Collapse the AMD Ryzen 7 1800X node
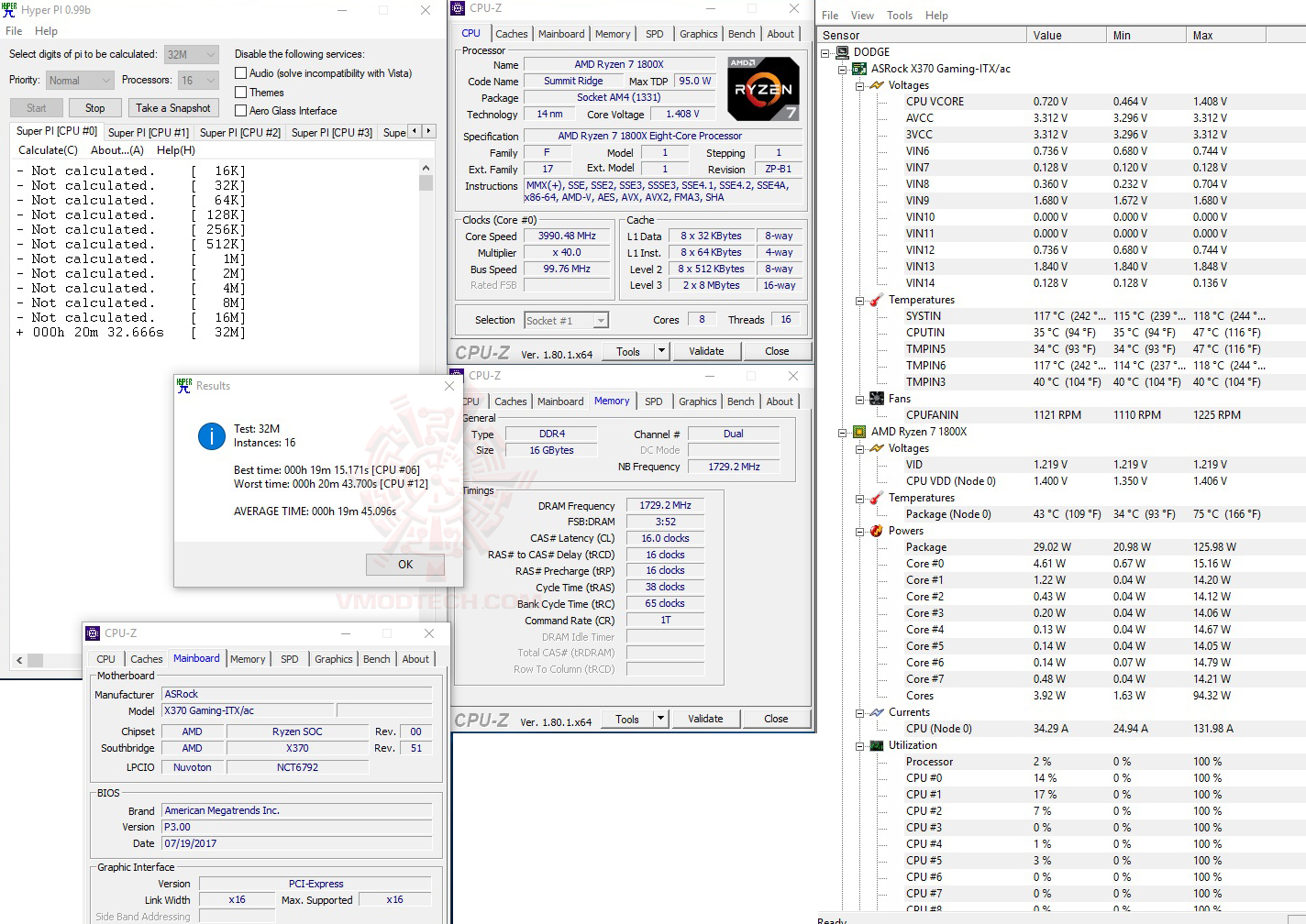This screenshot has width=1306, height=924. (842, 433)
